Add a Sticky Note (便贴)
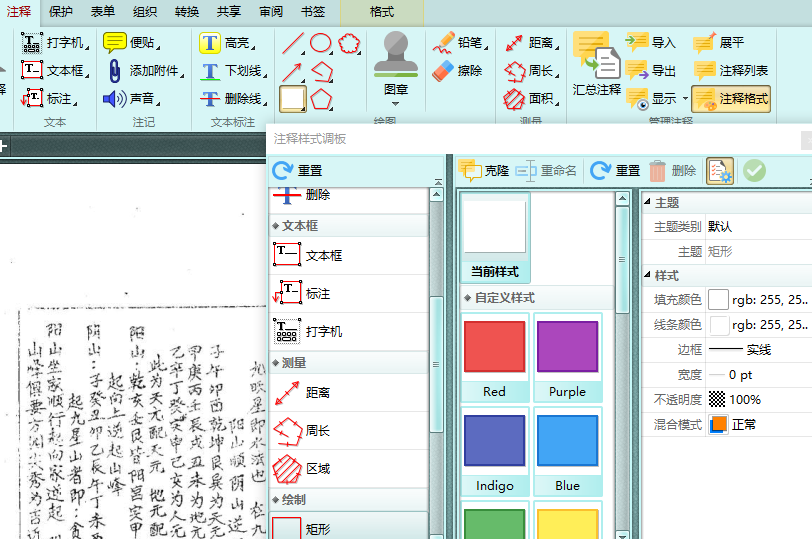This screenshot has height=539, width=812. (x=132, y=42)
